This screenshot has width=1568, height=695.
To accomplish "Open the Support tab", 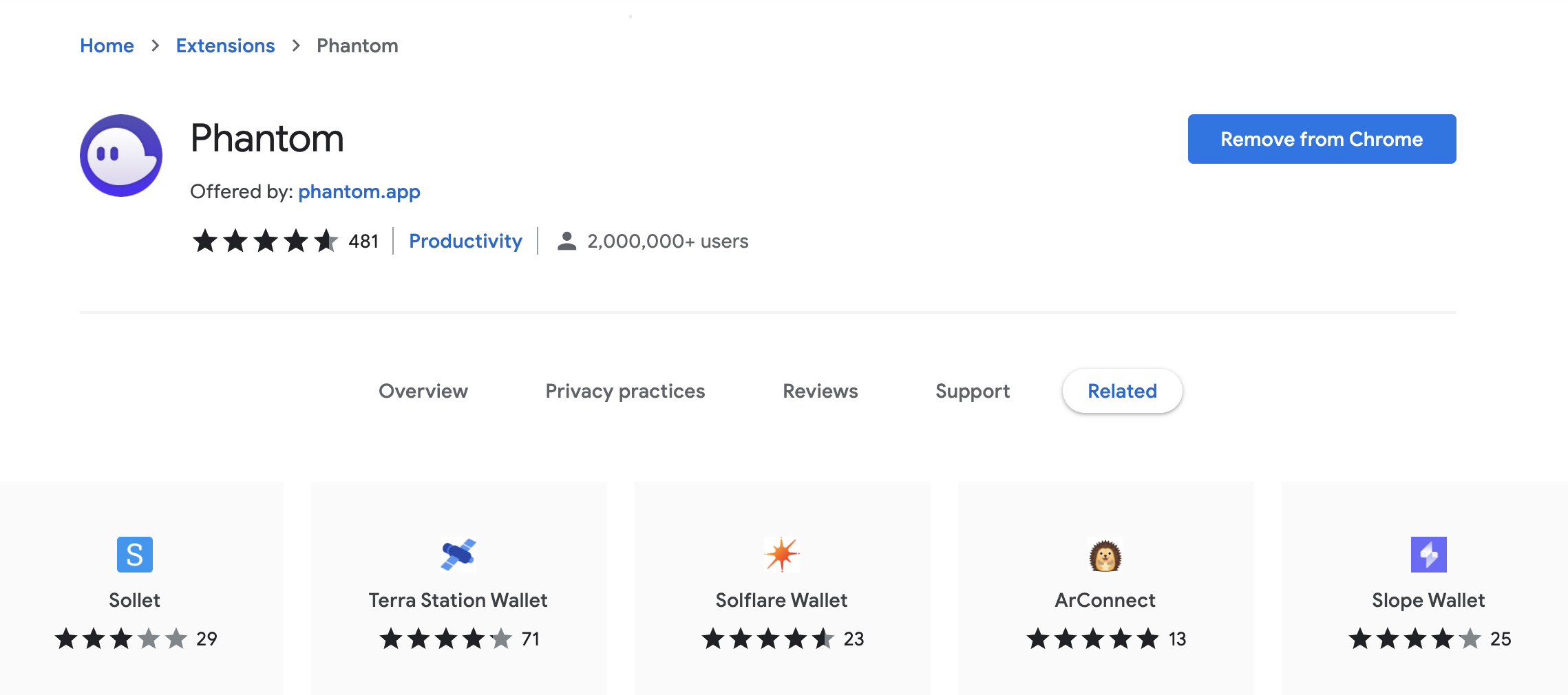I will (x=973, y=391).
